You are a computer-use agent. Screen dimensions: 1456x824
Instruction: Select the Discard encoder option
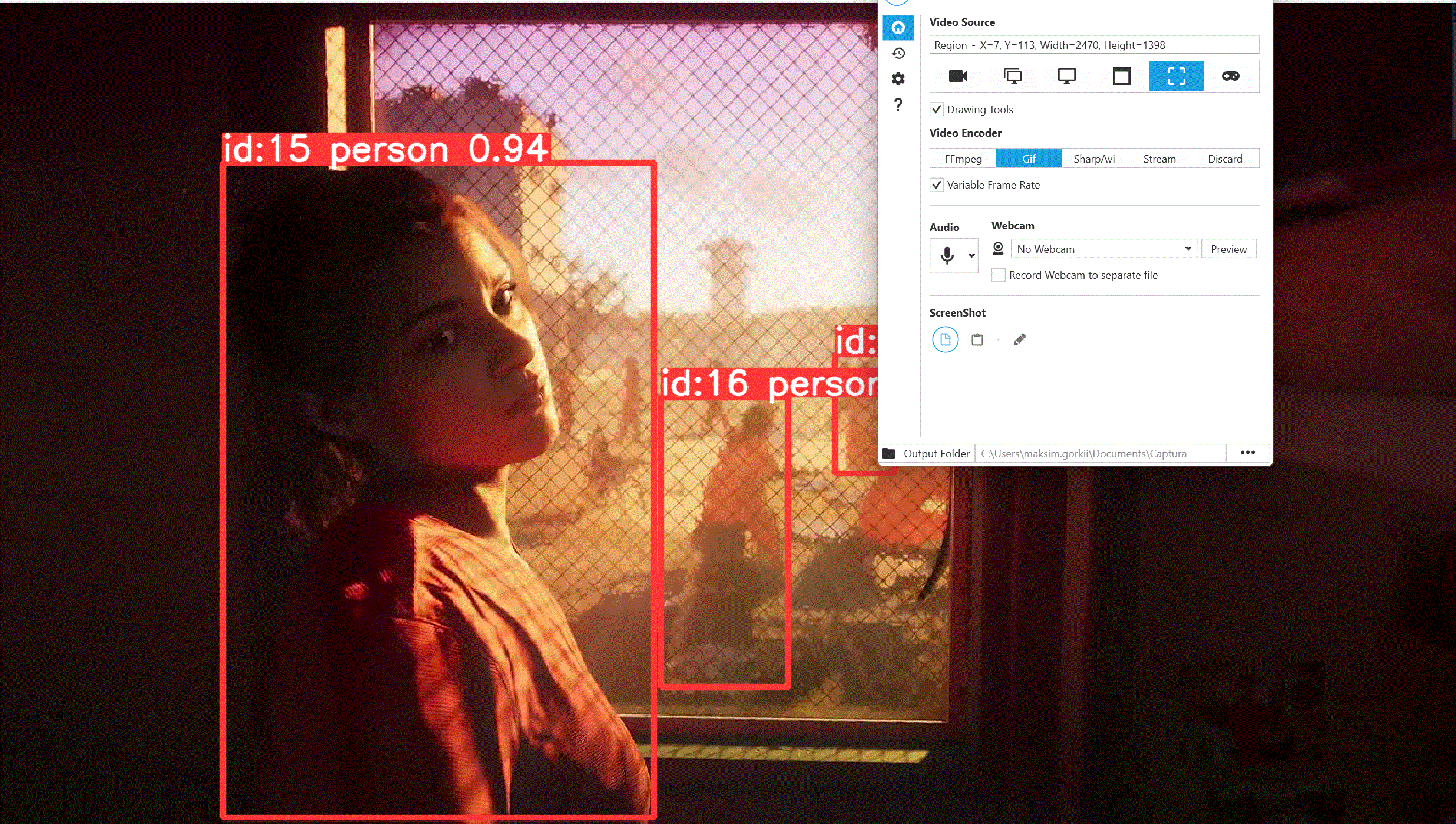pos(1225,159)
